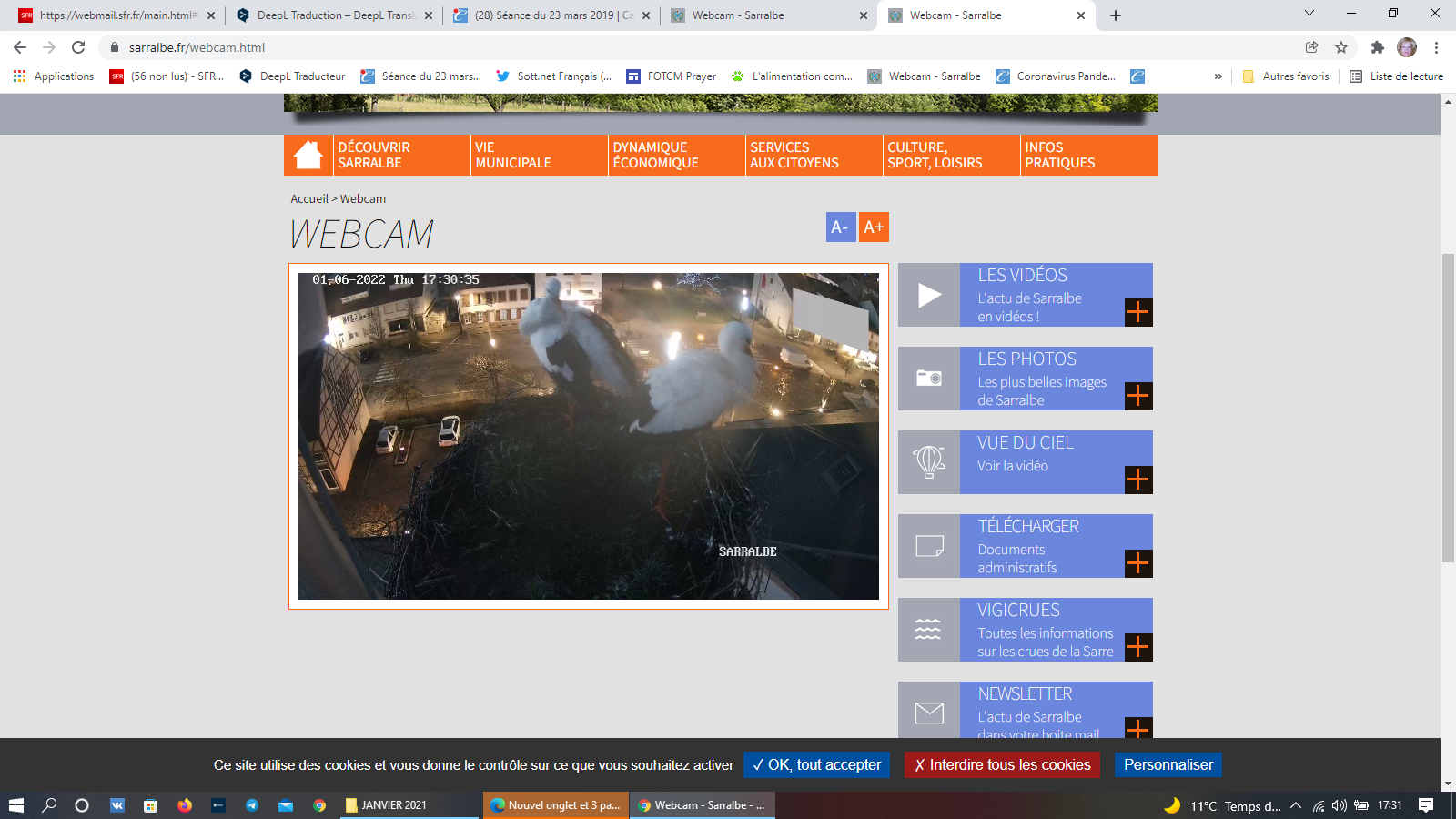The image size is (1456, 819).
Task: Click the camera icon for Les Photos
Action: [x=929, y=379]
